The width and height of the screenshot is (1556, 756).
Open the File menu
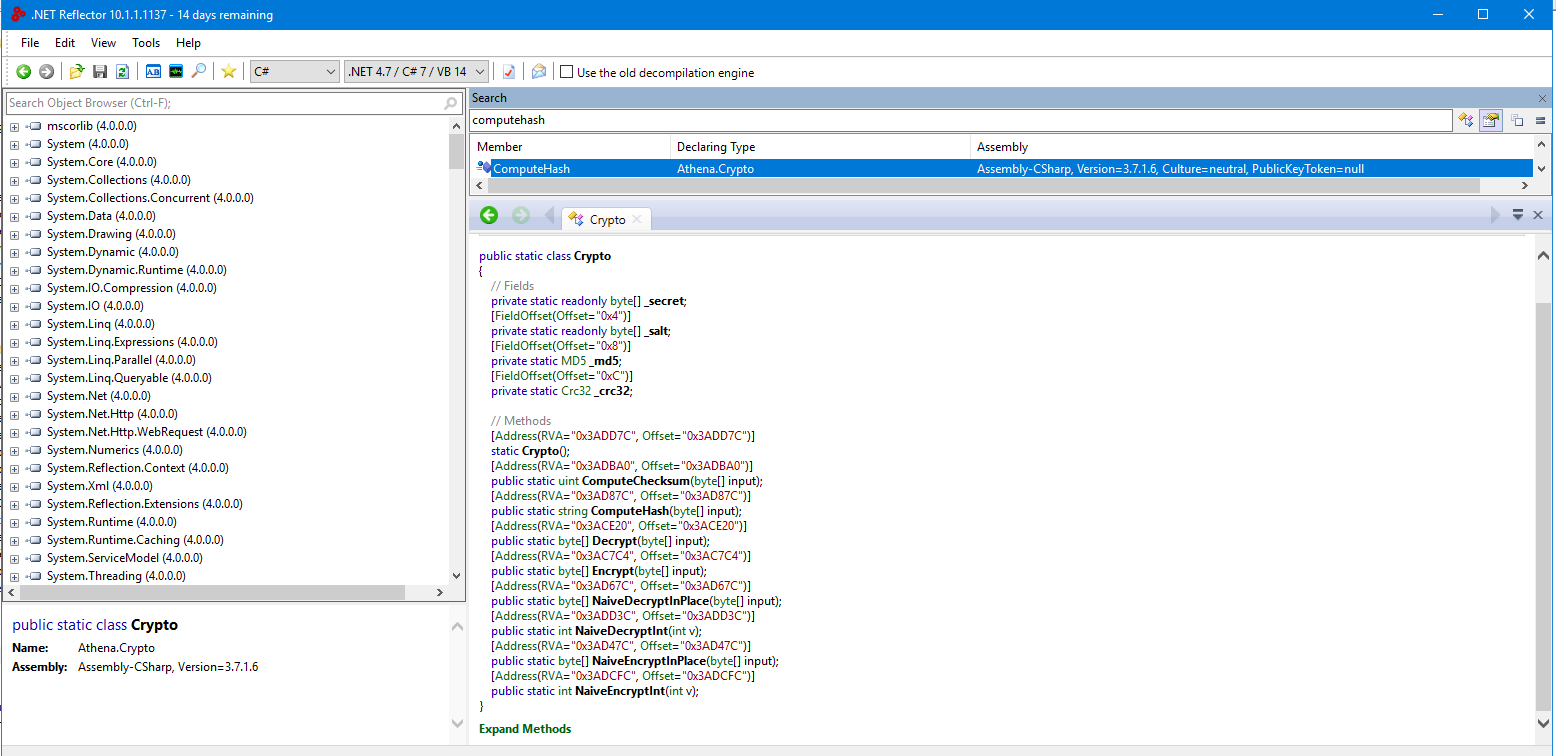[x=30, y=43]
